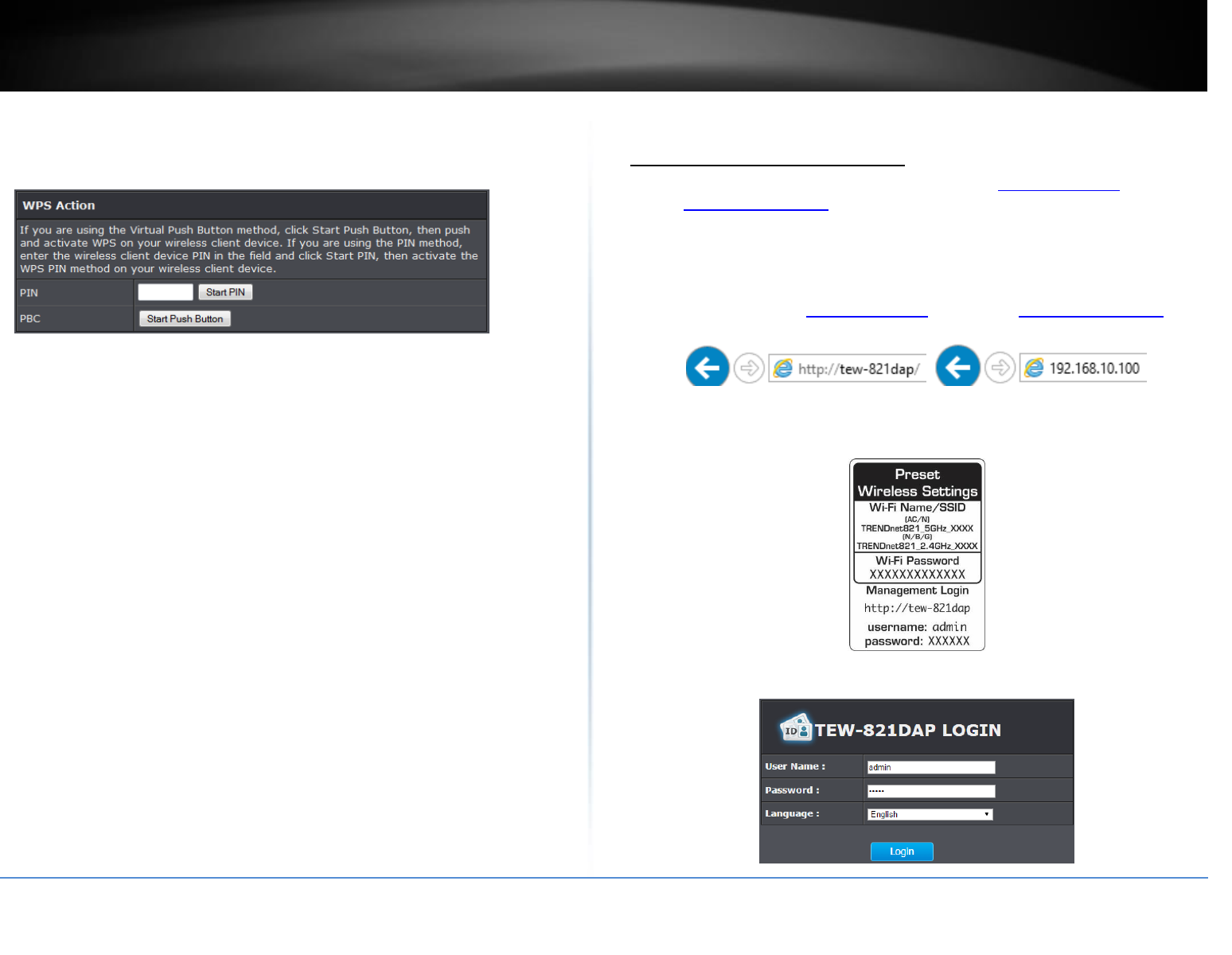This screenshot has width=1232, height=955.
Task: Click the User Name : label
Action: [795, 766]
